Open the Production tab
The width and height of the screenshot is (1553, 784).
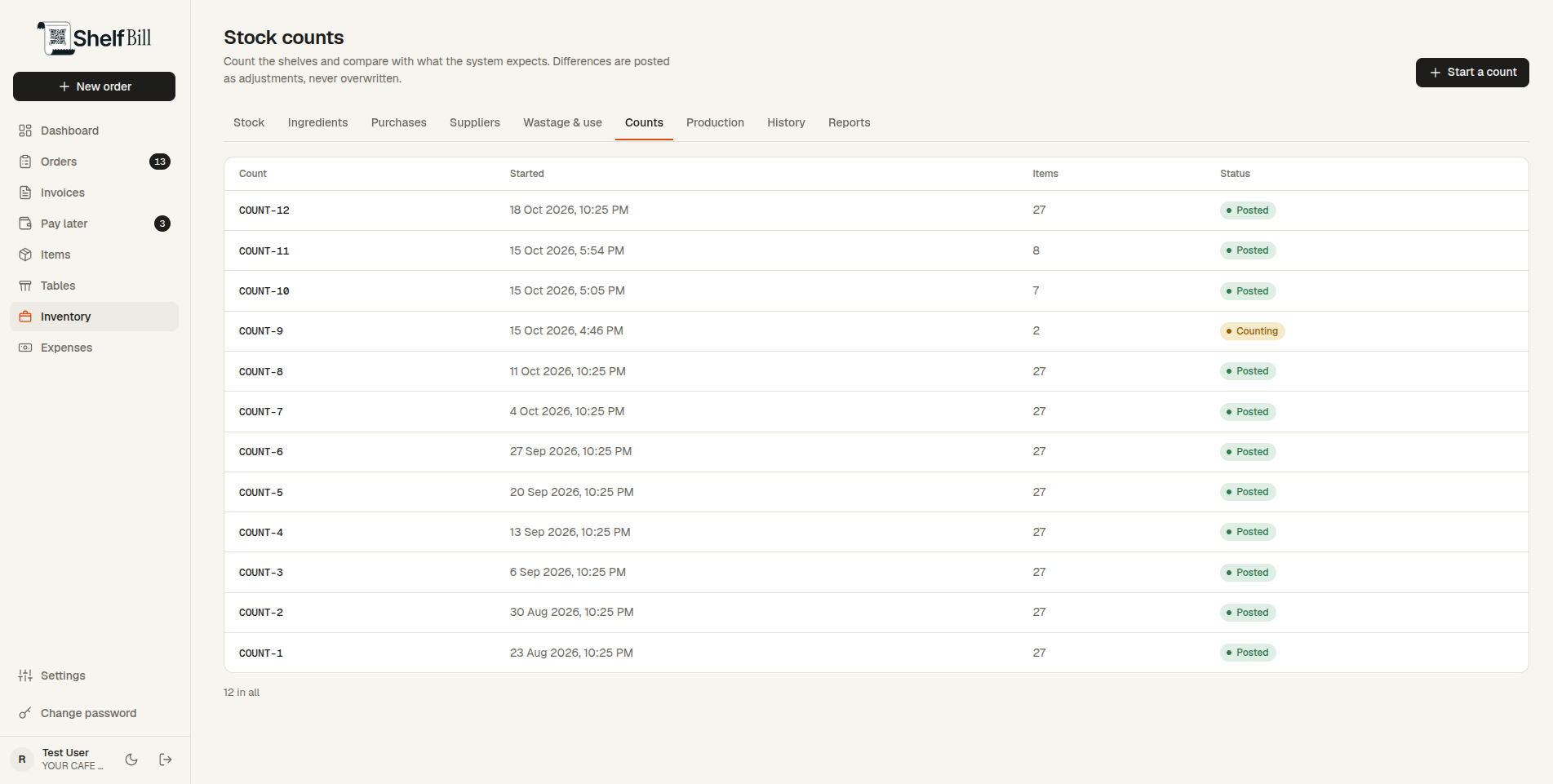tap(715, 122)
